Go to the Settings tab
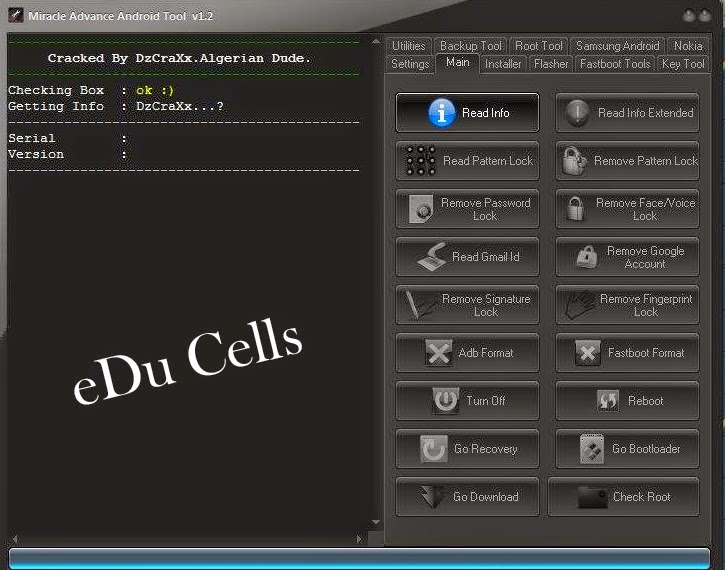The image size is (726, 570). point(410,63)
